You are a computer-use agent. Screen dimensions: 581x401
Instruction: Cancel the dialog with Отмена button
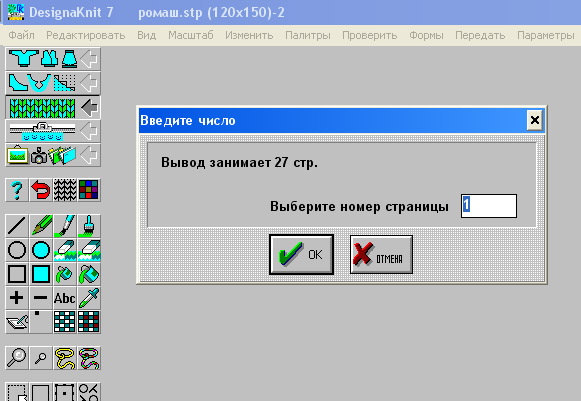(x=381, y=255)
